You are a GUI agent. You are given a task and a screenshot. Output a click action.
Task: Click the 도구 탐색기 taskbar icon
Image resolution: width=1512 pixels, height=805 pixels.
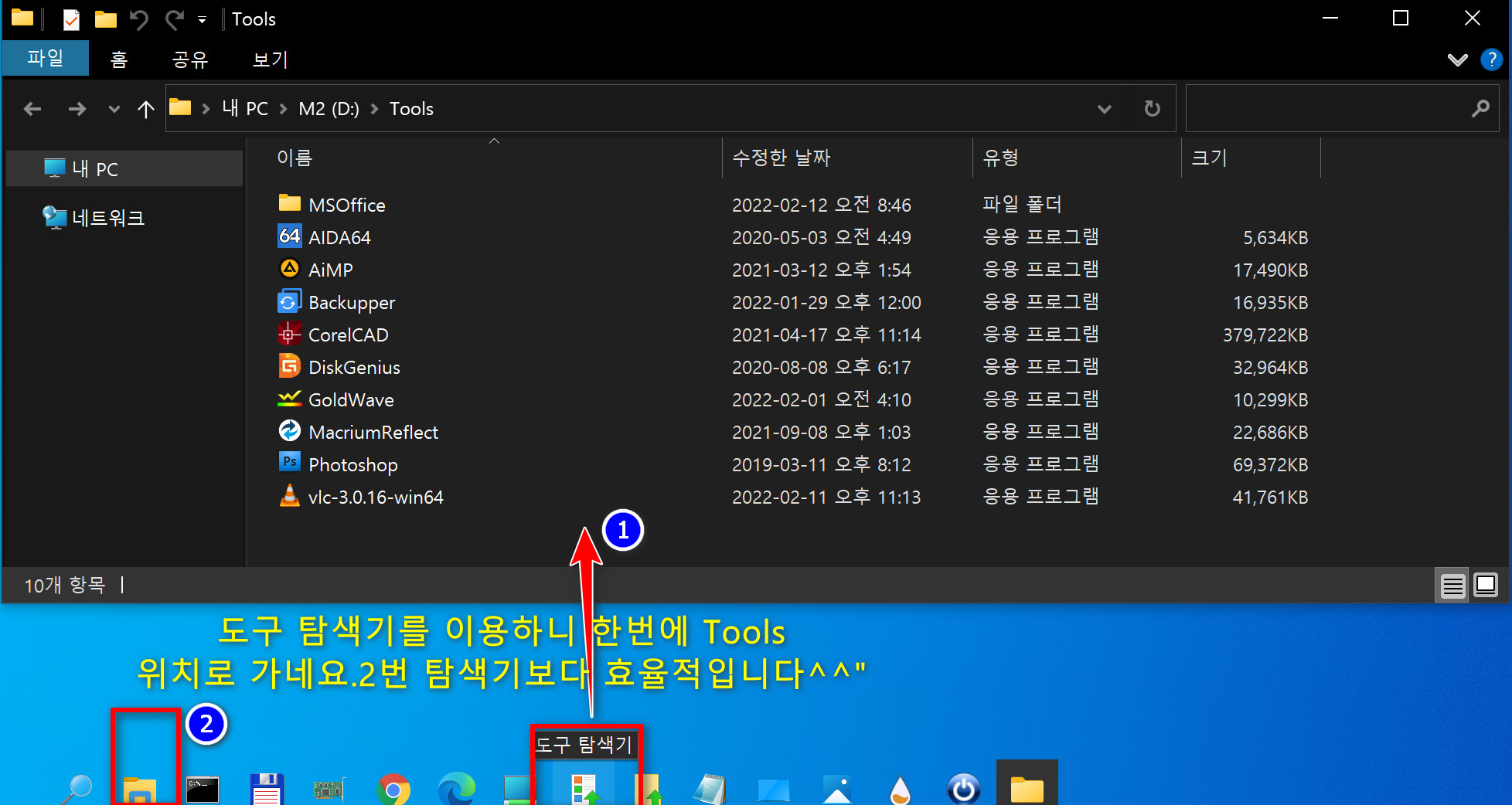click(x=584, y=790)
